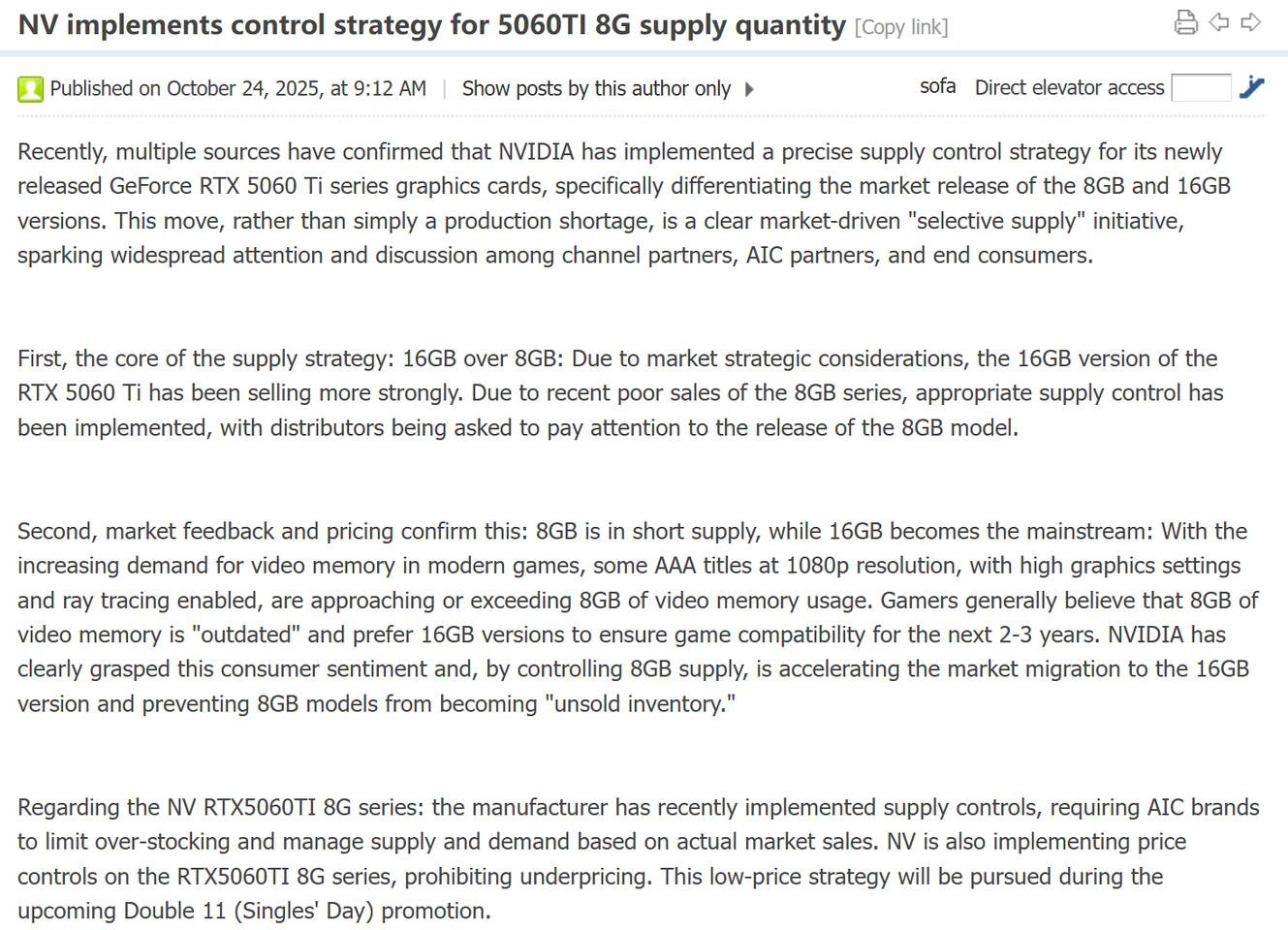The image size is (1288, 930).
Task: Click the green author avatar icon
Action: 30,89
